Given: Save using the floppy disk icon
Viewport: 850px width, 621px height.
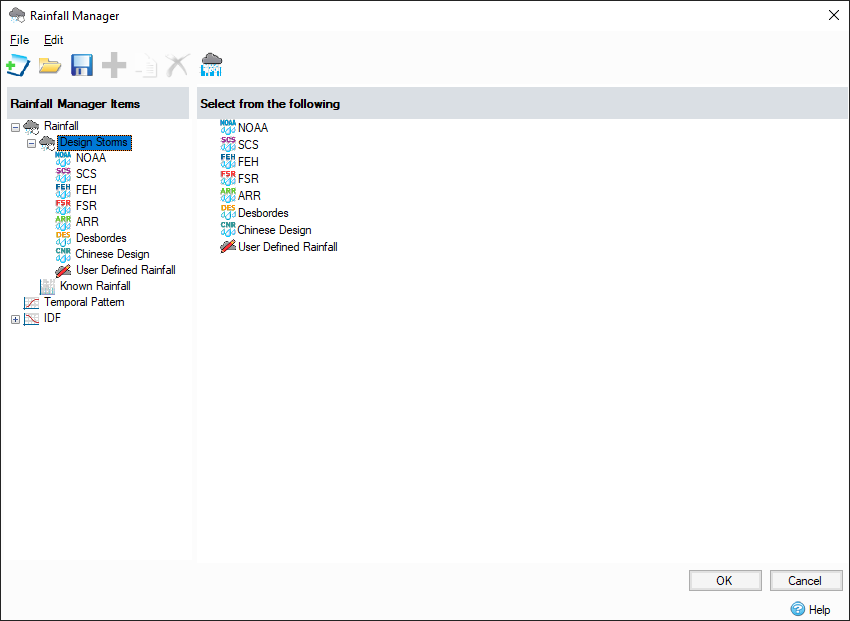Looking at the screenshot, I should [82, 66].
